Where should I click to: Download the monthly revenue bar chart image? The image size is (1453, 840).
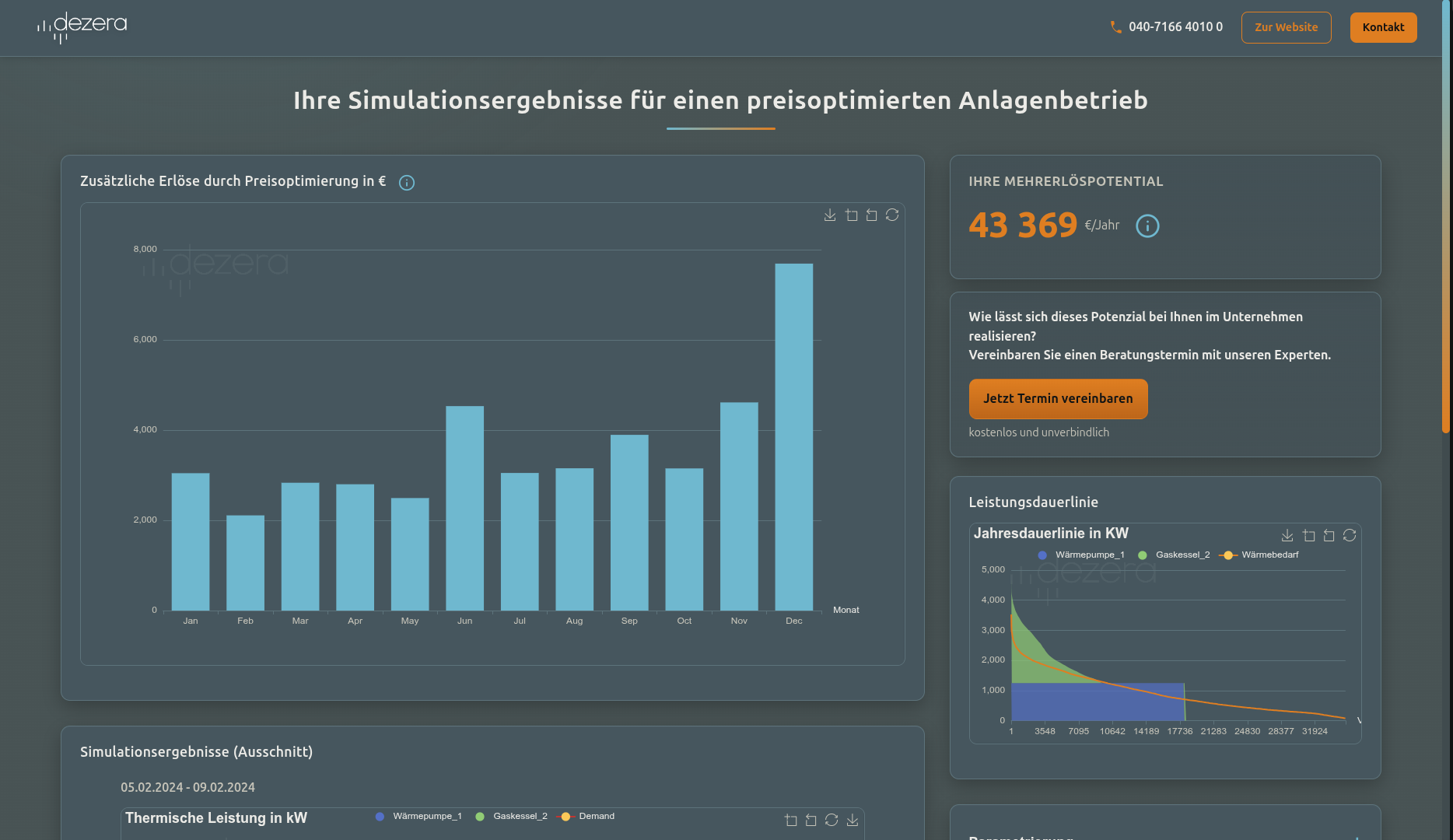tap(830, 215)
